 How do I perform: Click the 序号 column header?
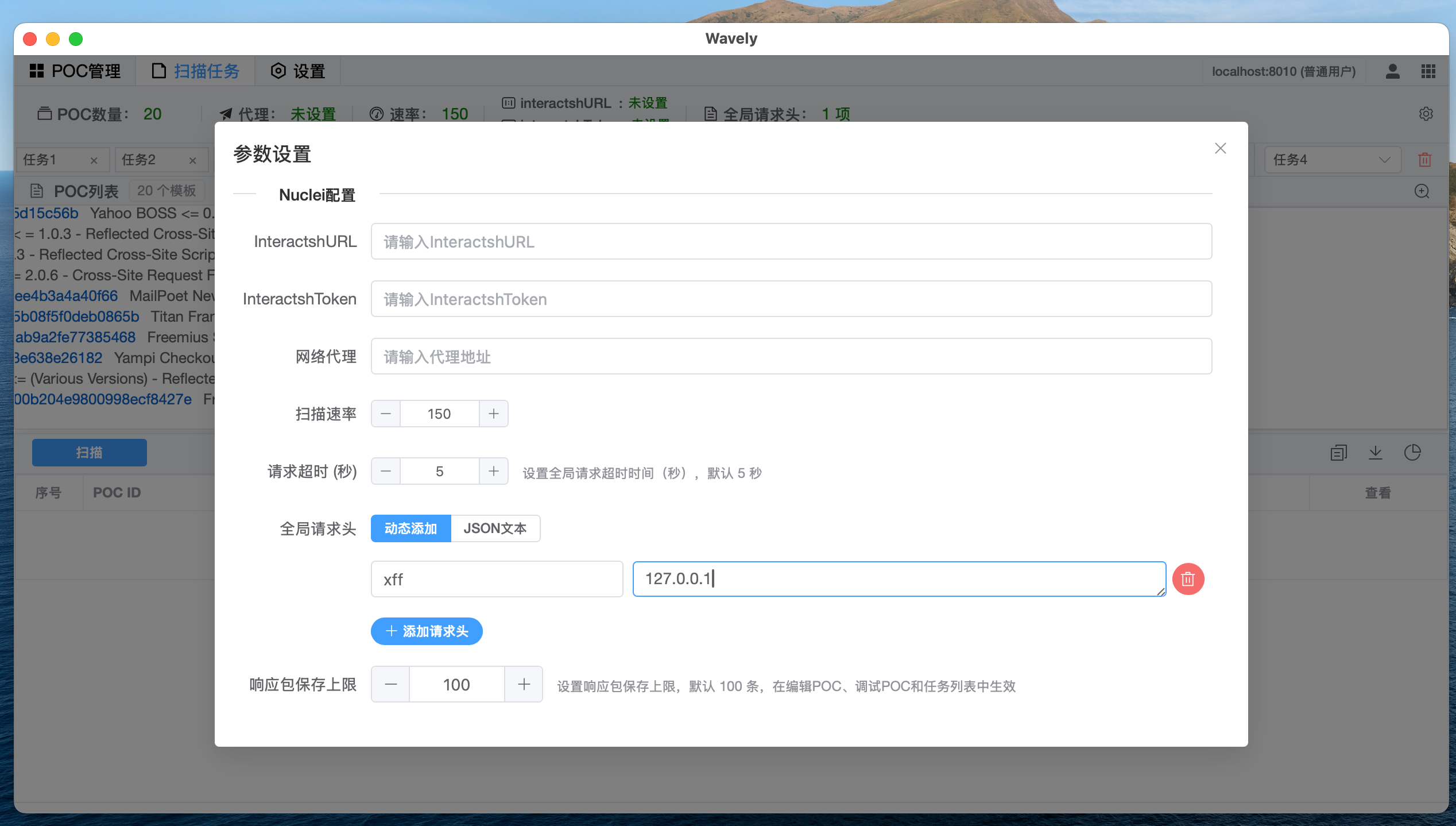48,492
